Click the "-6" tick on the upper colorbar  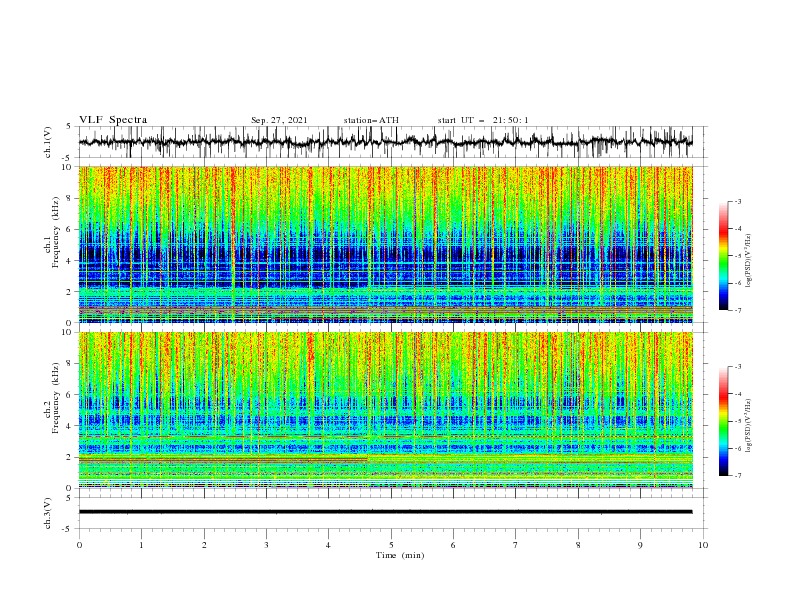737,283
